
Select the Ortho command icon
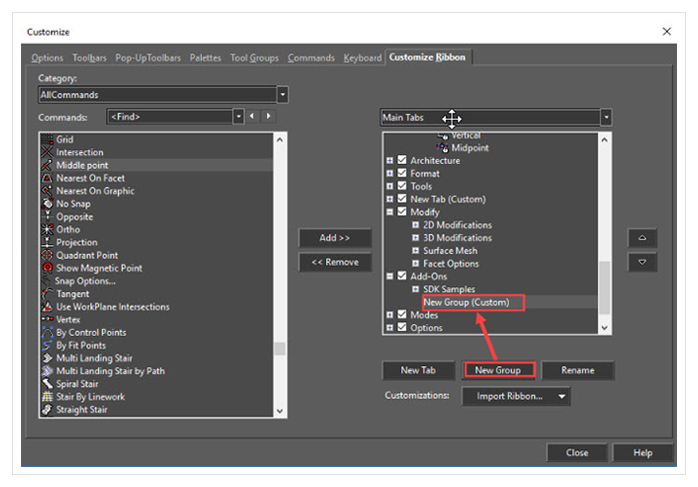tap(47, 230)
